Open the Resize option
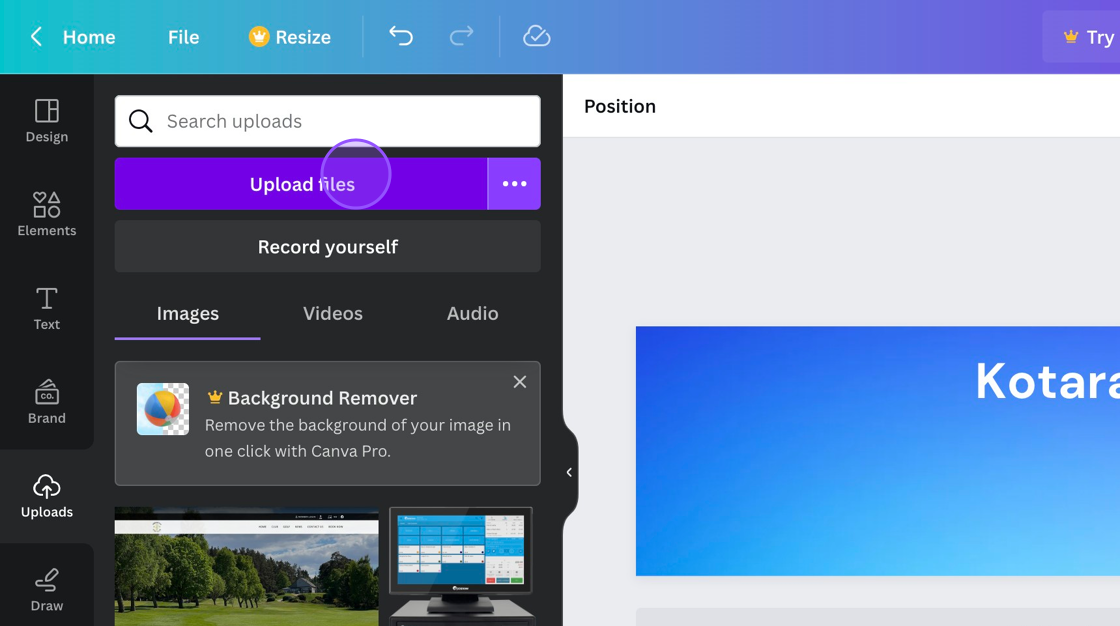 [x=289, y=36]
